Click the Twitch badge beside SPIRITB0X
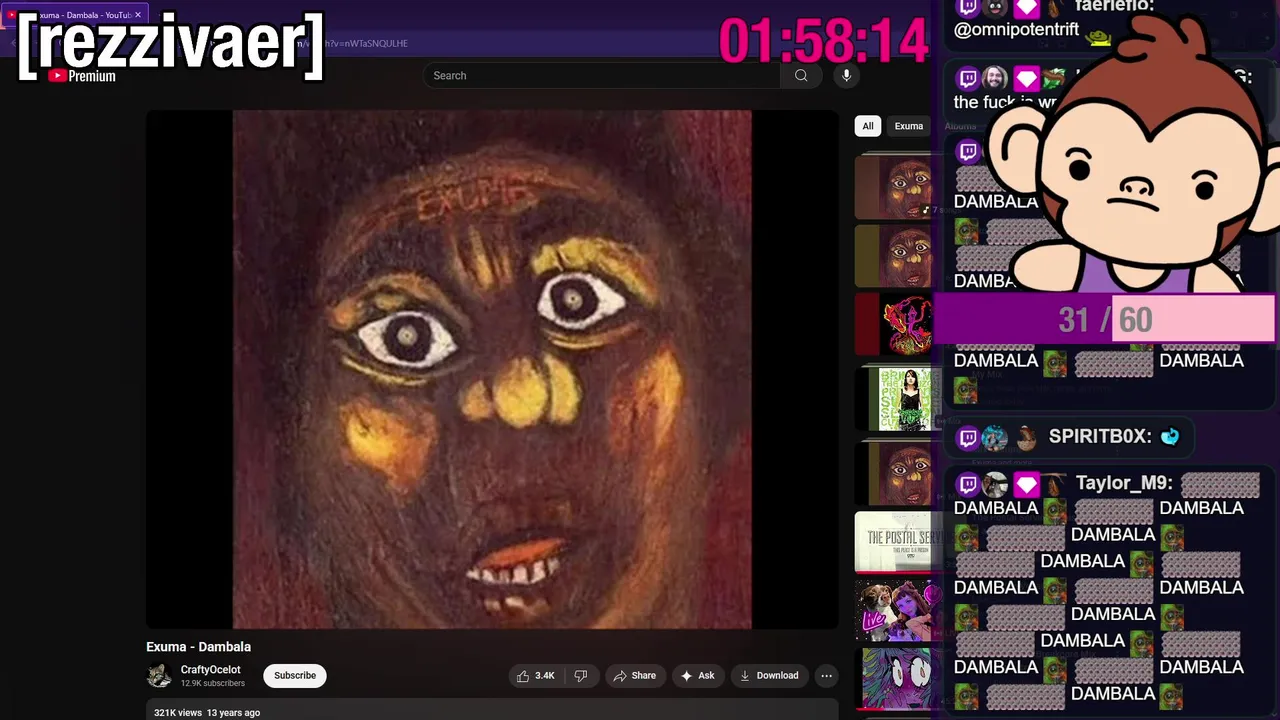The width and height of the screenshot is (1280, 720). pyautogui.click(x=968, y=437)
